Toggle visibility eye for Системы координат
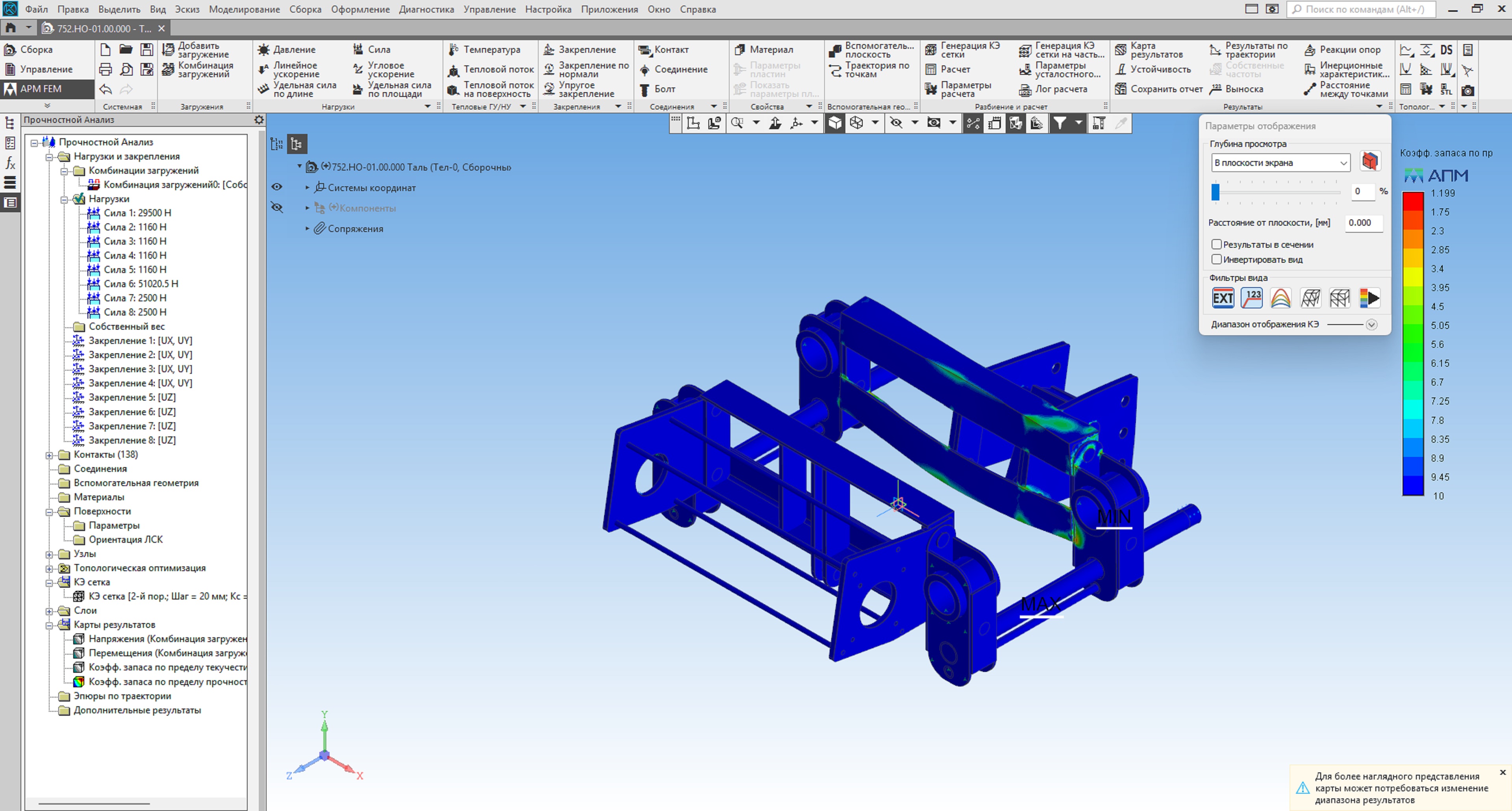Screen dimensions: 1512x811 (277, 187)
